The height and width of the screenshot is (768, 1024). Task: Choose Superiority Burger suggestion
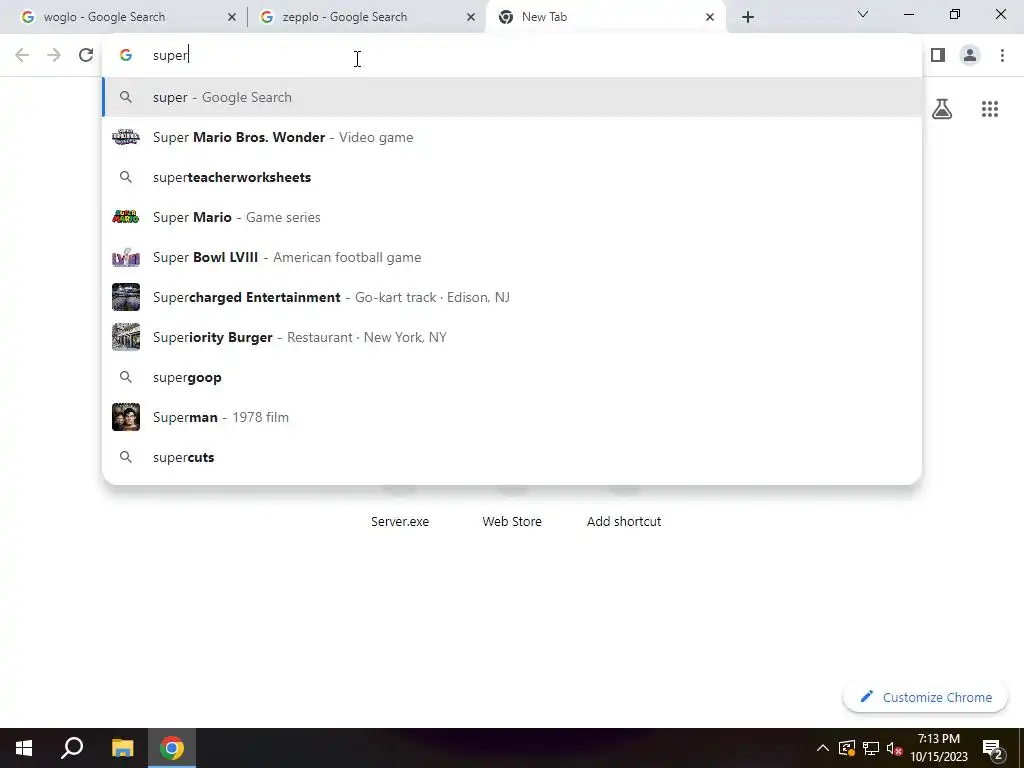tap(512, 337)
